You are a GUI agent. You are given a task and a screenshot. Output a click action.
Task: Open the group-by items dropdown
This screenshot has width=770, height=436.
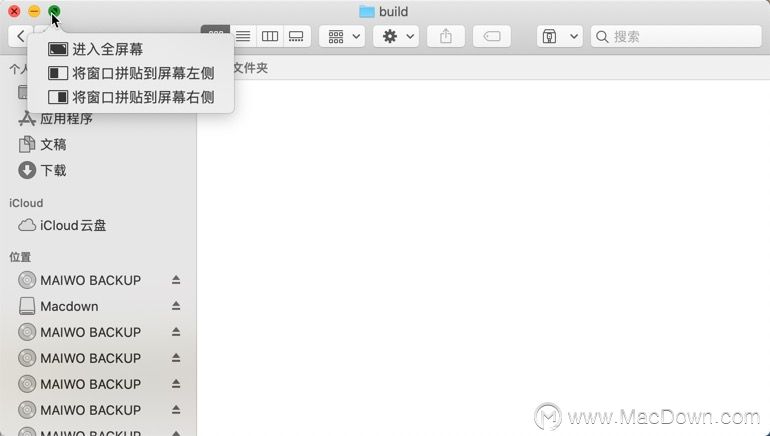pyautogui.click(x=342, y=36)
